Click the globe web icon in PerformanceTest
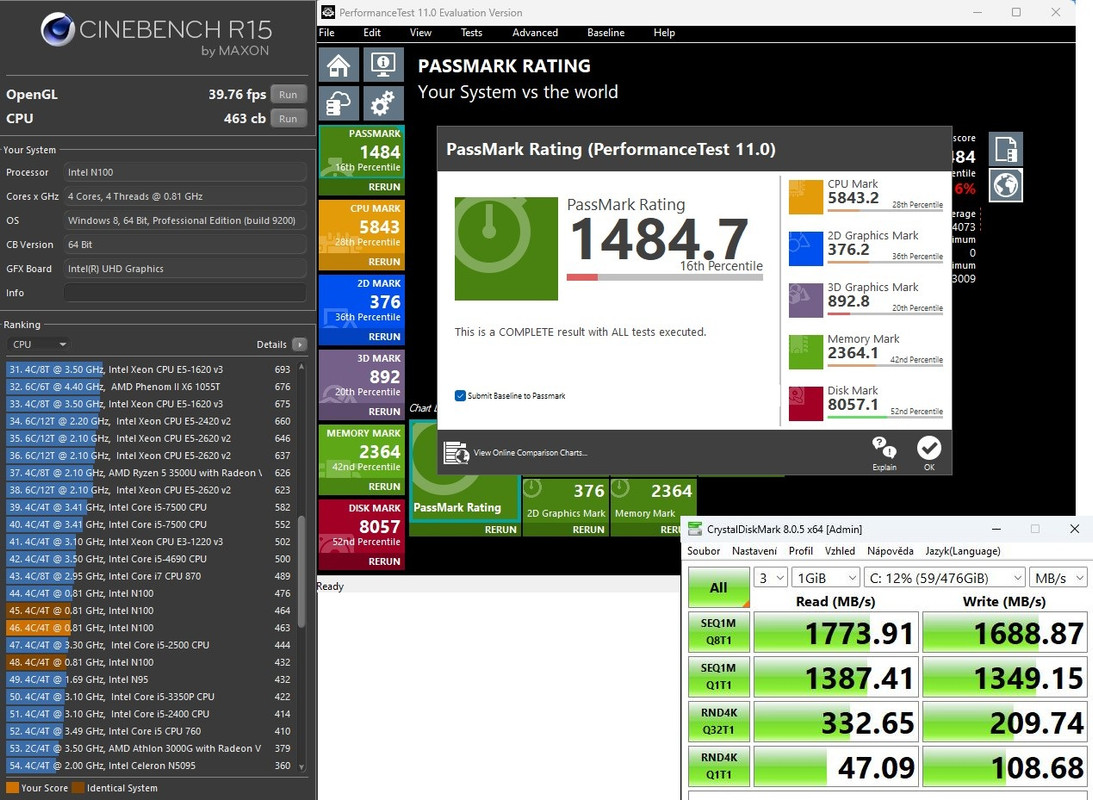 pos(1005,185)
